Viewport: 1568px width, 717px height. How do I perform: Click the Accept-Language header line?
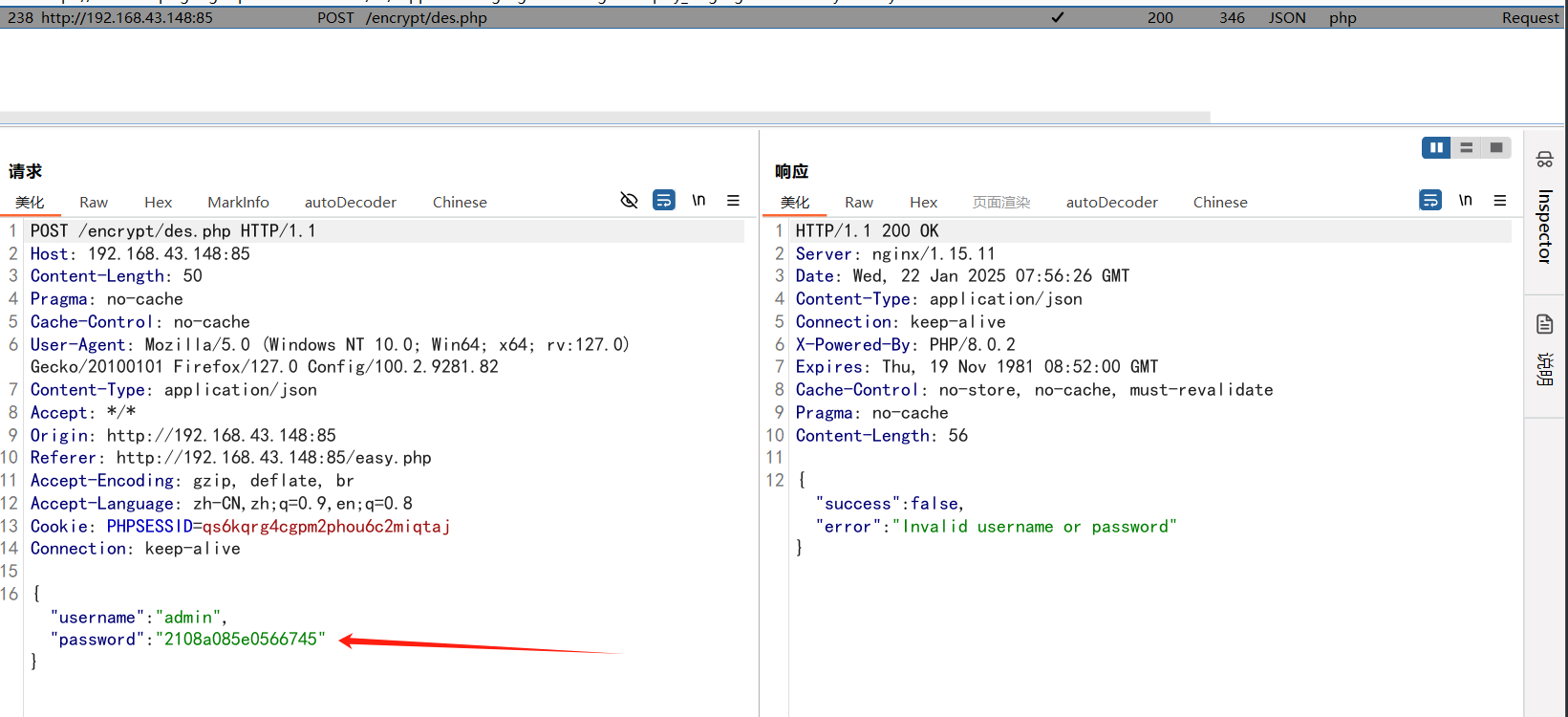coord(222,504)
